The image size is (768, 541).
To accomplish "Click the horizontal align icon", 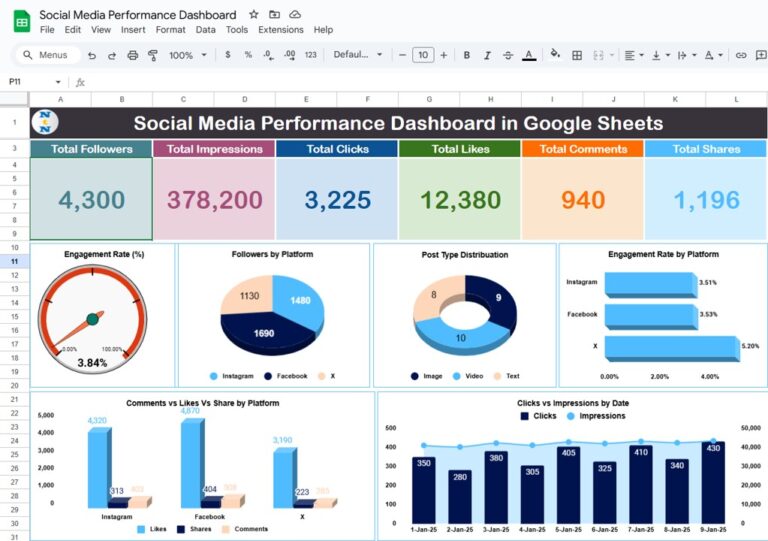I will 630,55.
